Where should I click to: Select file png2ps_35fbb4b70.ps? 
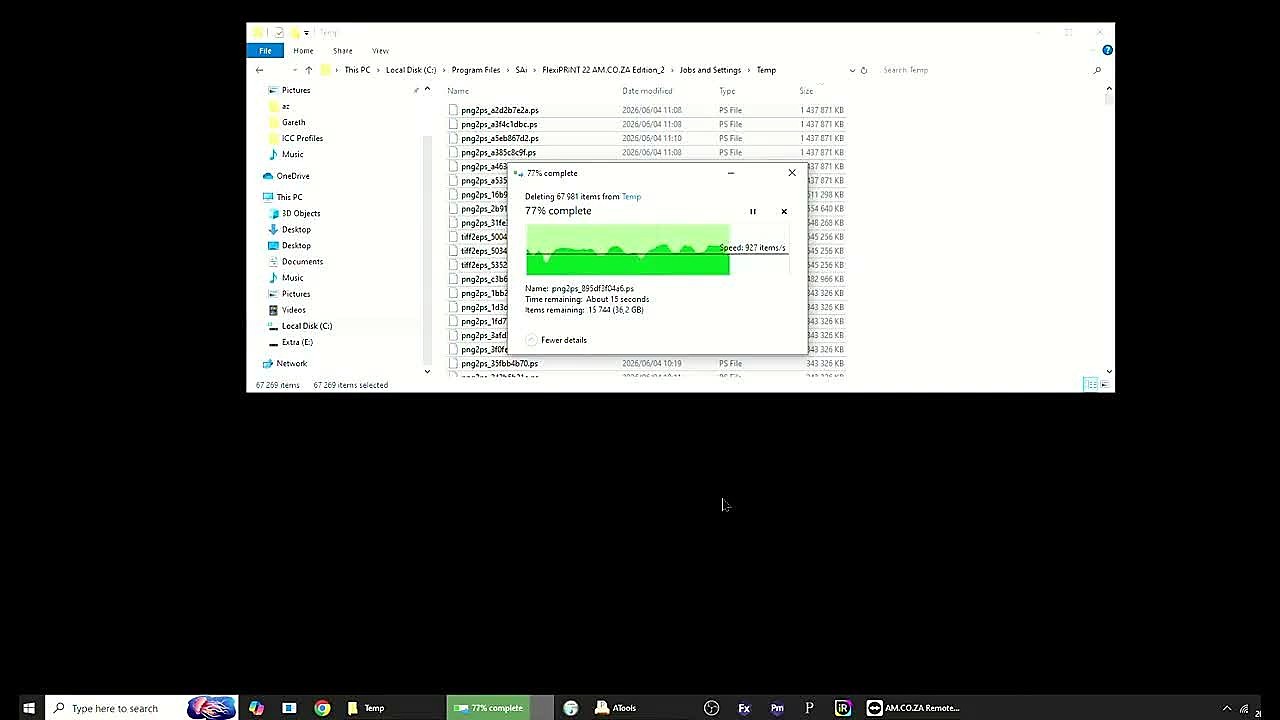coord(499,364)
